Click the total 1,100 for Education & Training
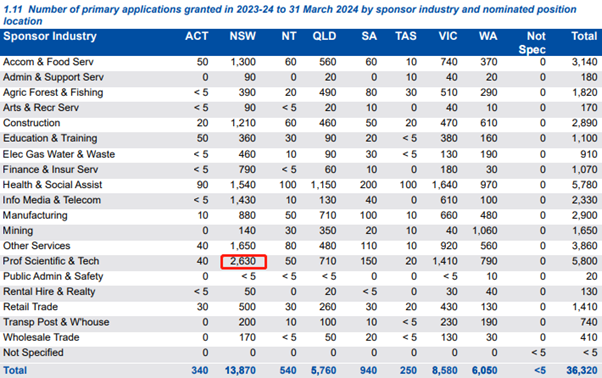602x378 pixels. (584, 139)
